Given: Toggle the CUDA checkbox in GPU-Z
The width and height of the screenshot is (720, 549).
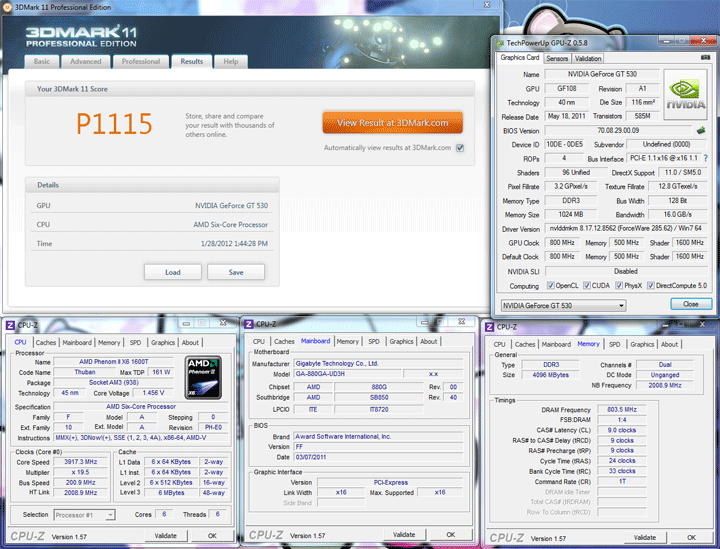Looking at the screenshot, I should (587, 286).
